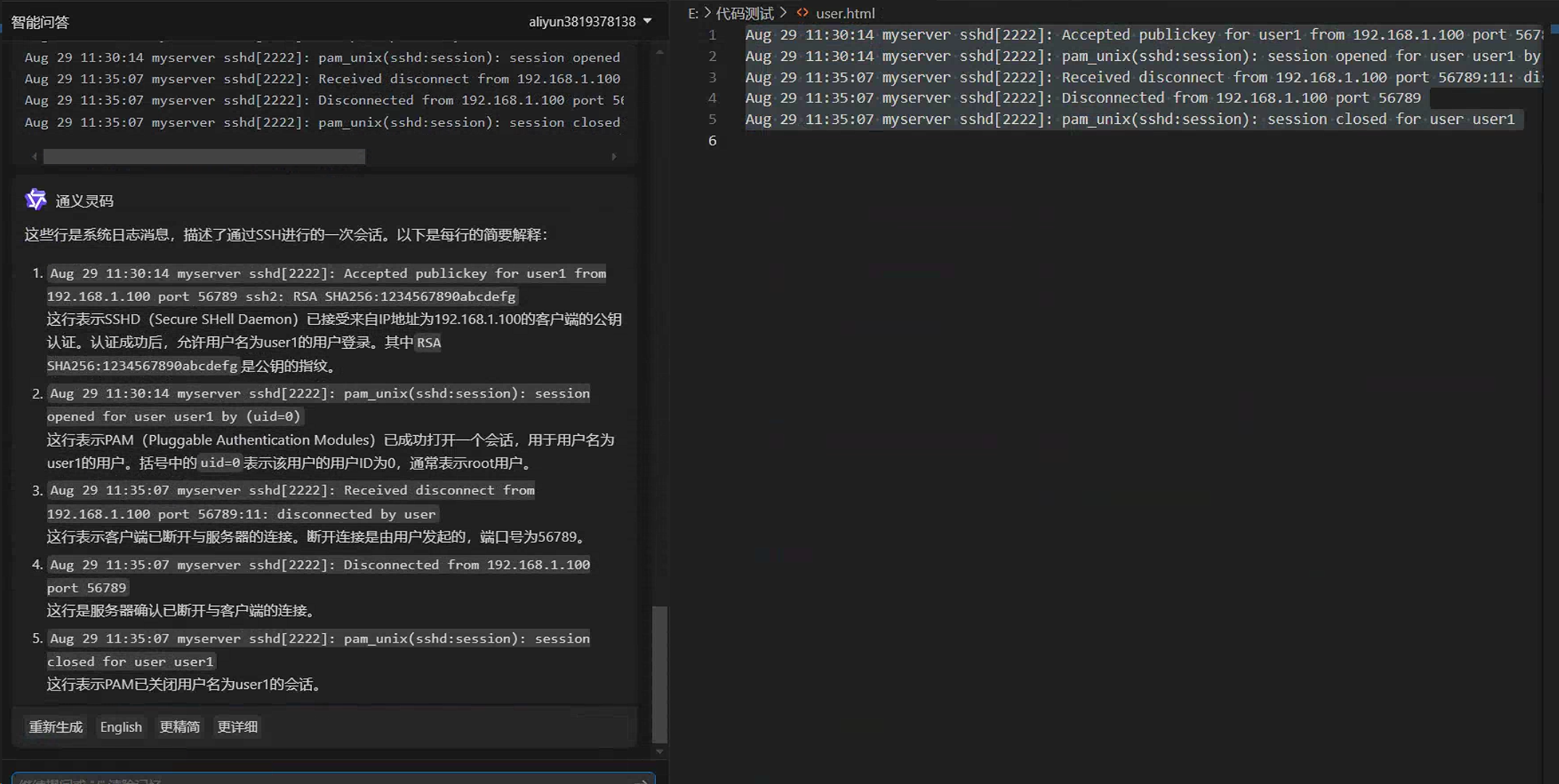Click the right scroll arrow of code block
Image resolution: width=1559 pixels, height=784 pixels.
coord(614,156)
